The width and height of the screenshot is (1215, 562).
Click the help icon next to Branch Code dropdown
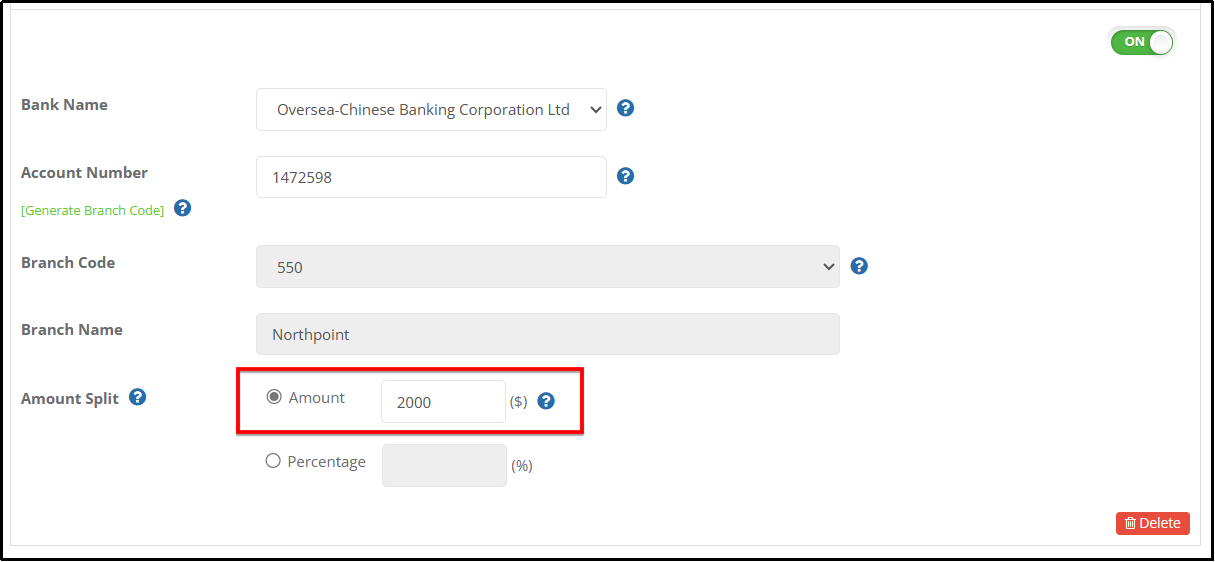859,266
